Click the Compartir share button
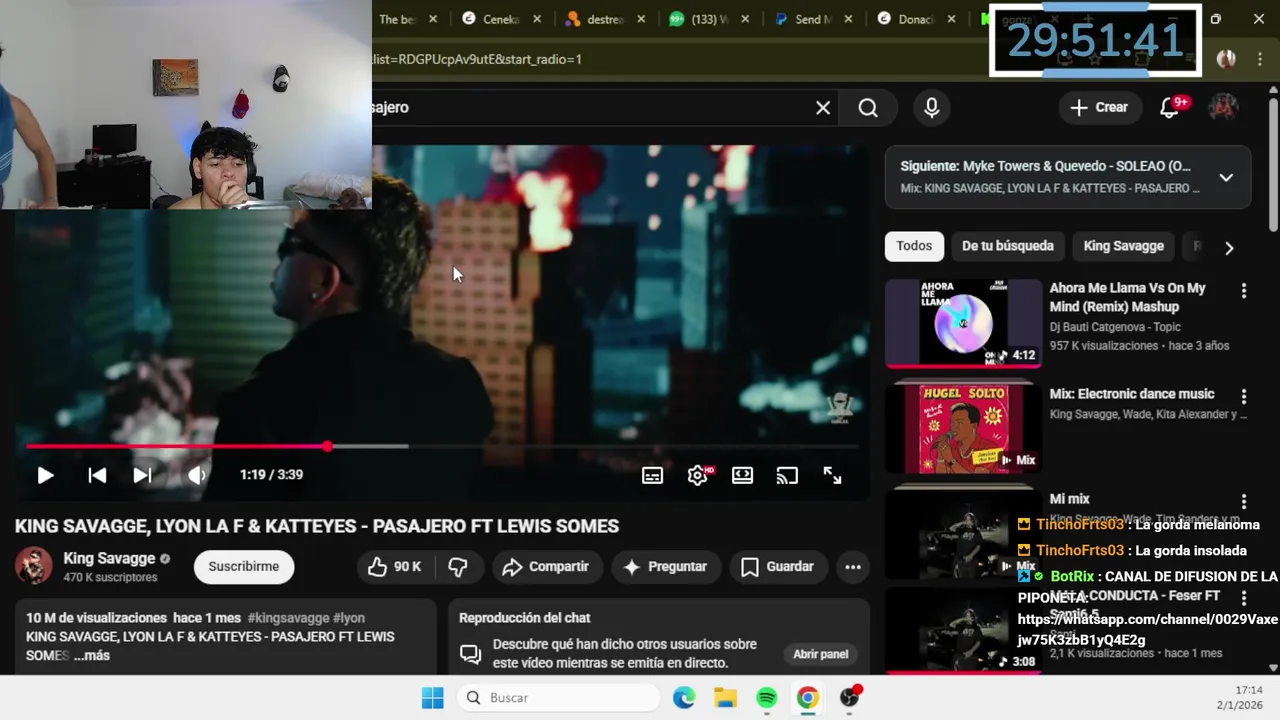Image resolution: width=1280 pixels, height=720 pixels. [545, 567]
